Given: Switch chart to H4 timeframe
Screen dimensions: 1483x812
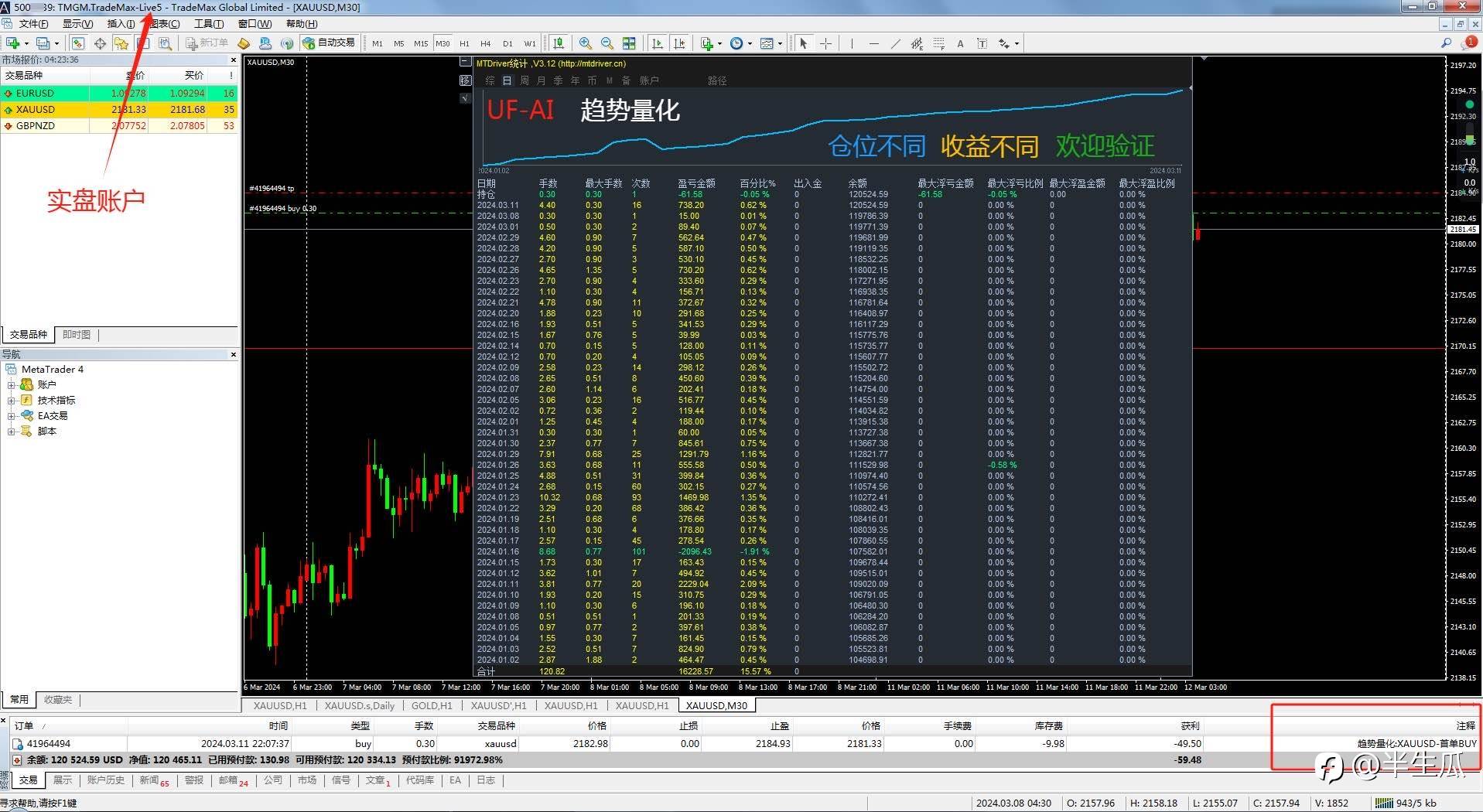Looking at the screenshot, I should click(486, 43).
